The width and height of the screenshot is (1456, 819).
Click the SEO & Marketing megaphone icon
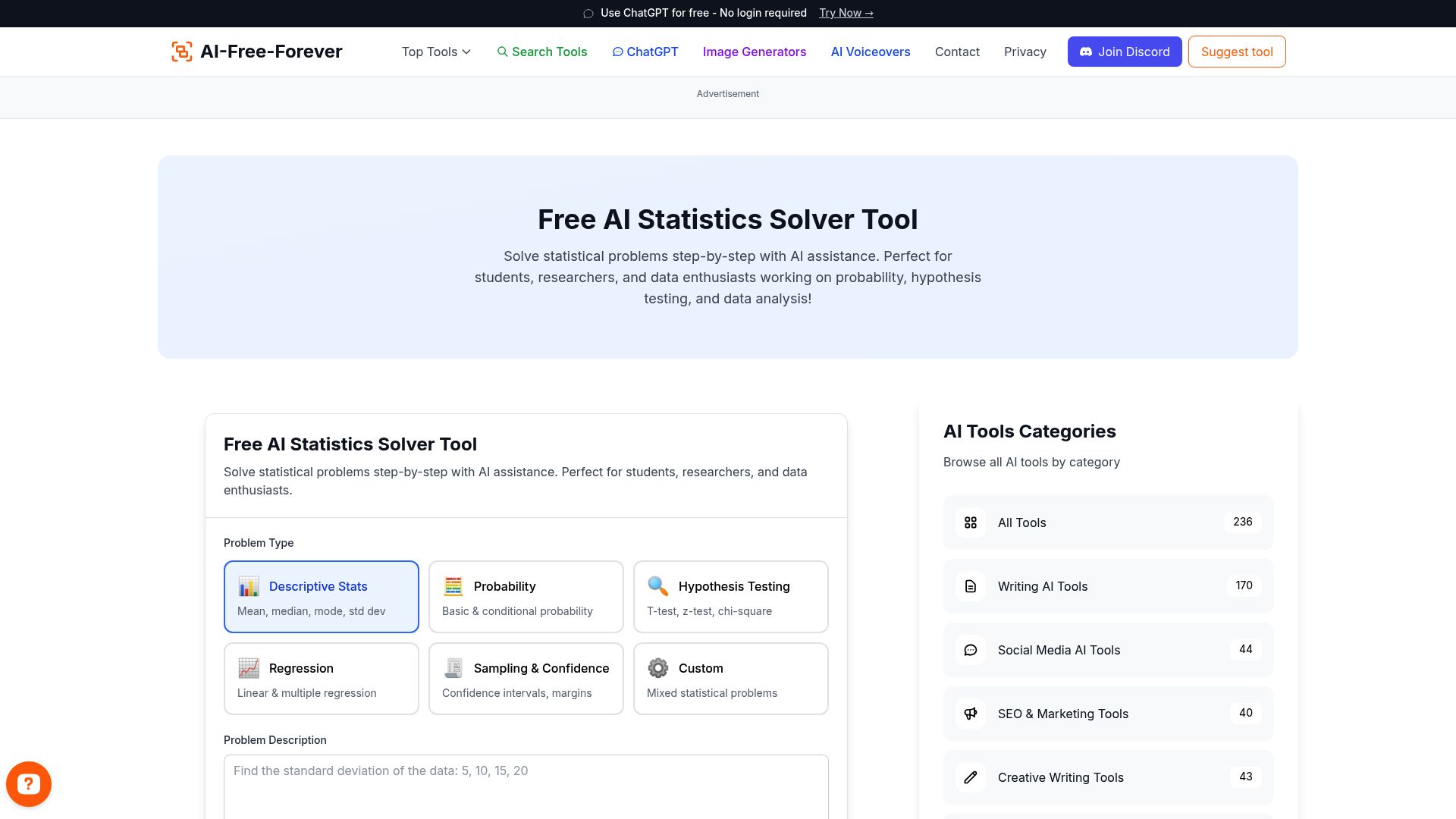coord(970,714)
